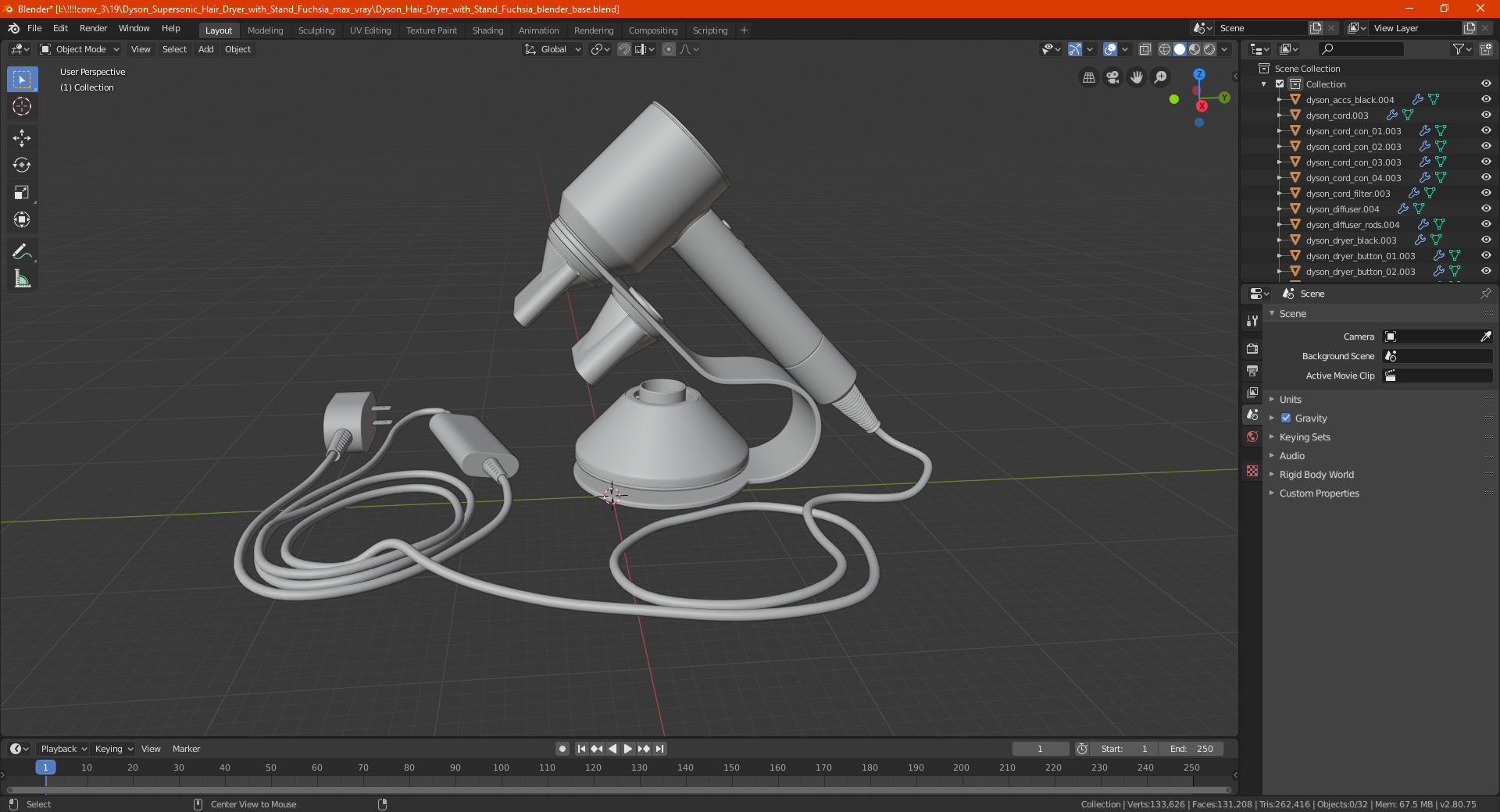
Task: Toggle Collection visibility eye icon
Action: 1486,84
